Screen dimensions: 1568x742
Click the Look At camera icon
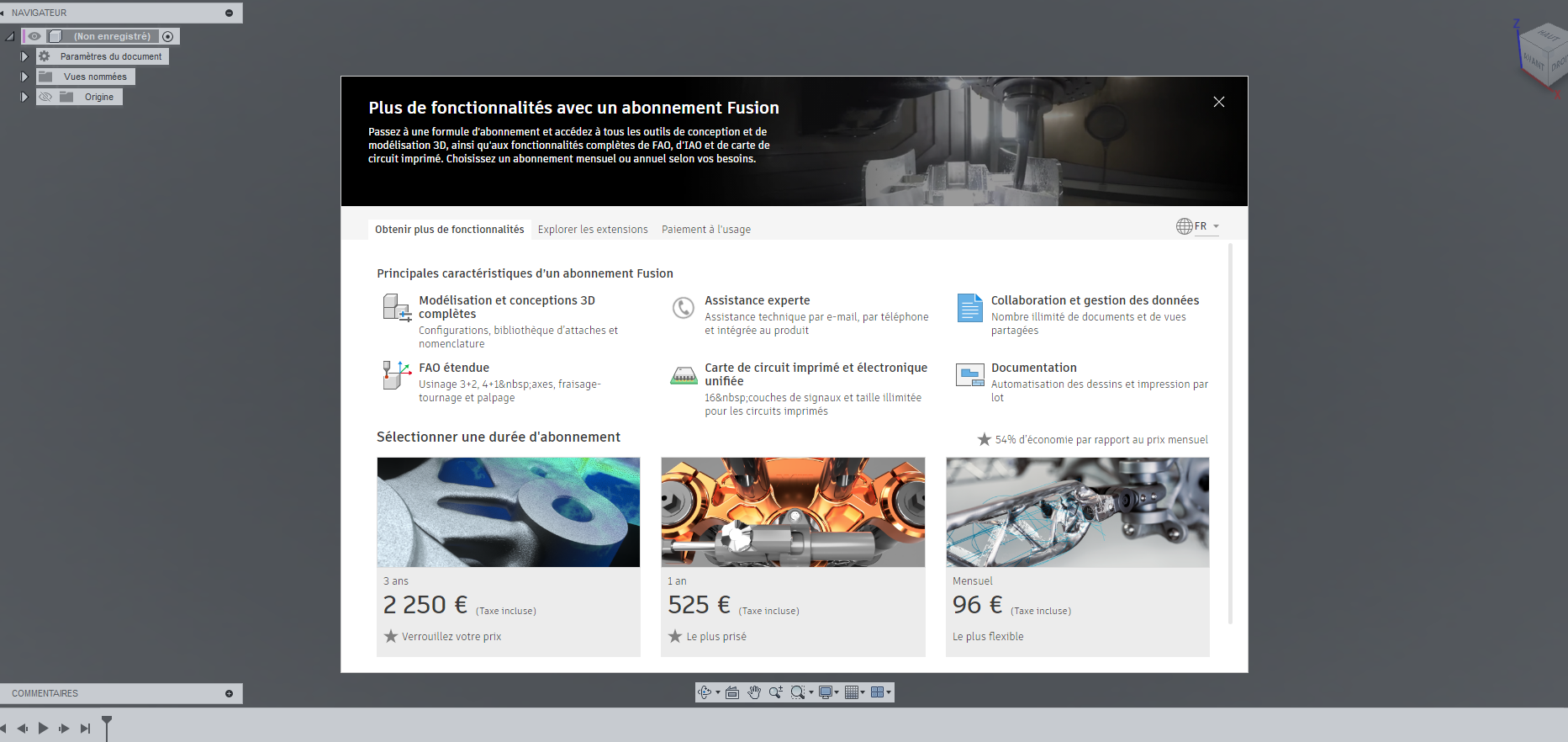732,692
